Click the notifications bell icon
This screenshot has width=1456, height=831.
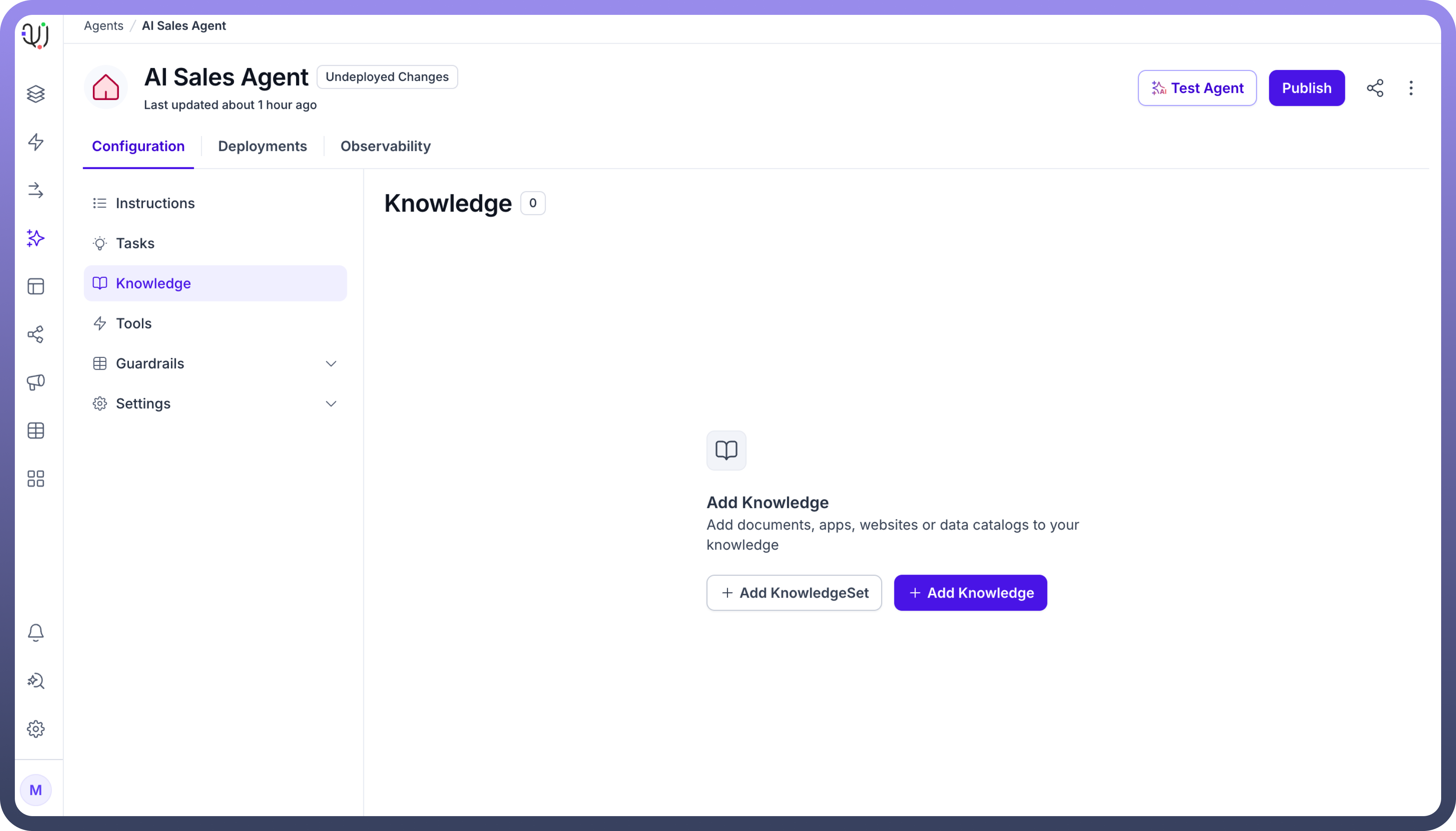(x=35, y=633)
